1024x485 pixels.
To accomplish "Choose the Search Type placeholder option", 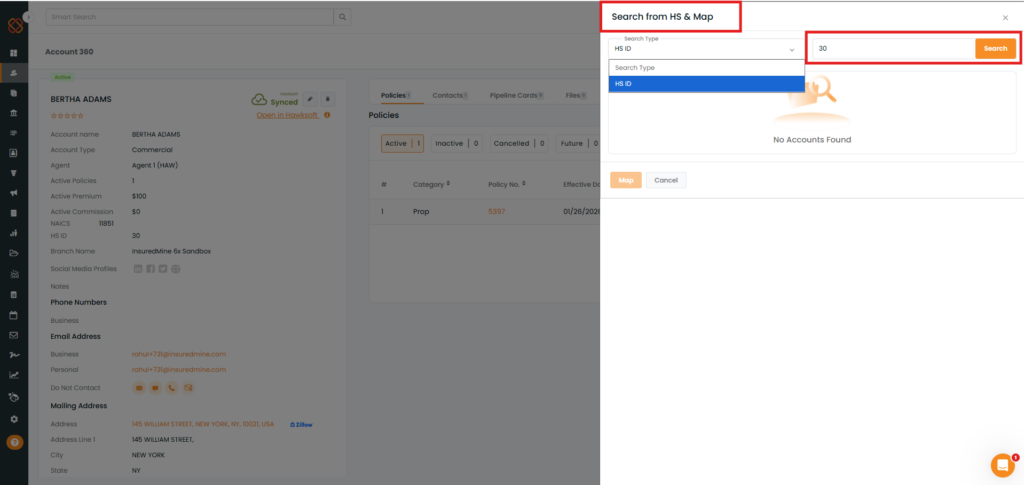I will [705, 68].
